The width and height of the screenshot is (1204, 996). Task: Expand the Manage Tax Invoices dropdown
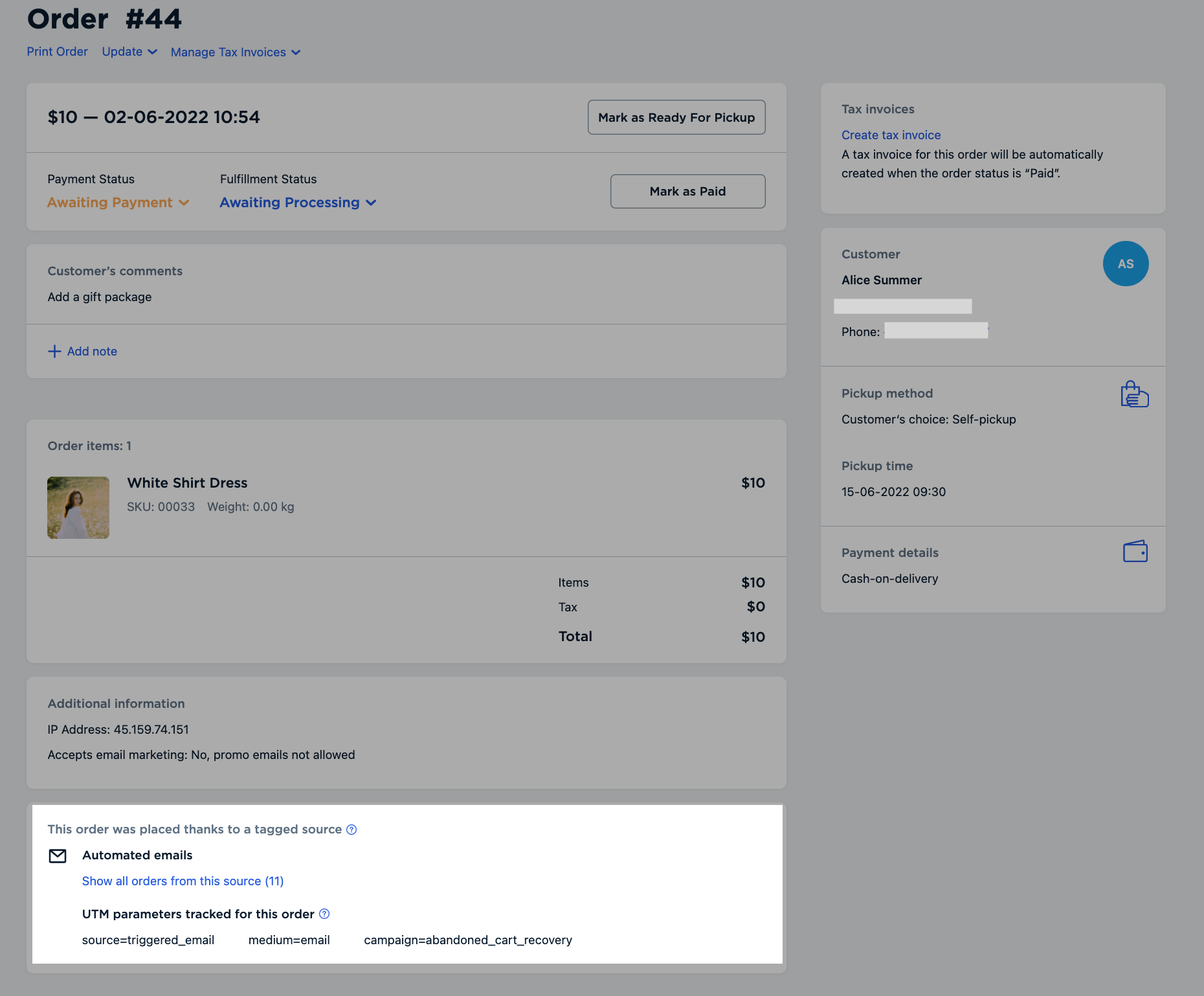coord(235,52)
